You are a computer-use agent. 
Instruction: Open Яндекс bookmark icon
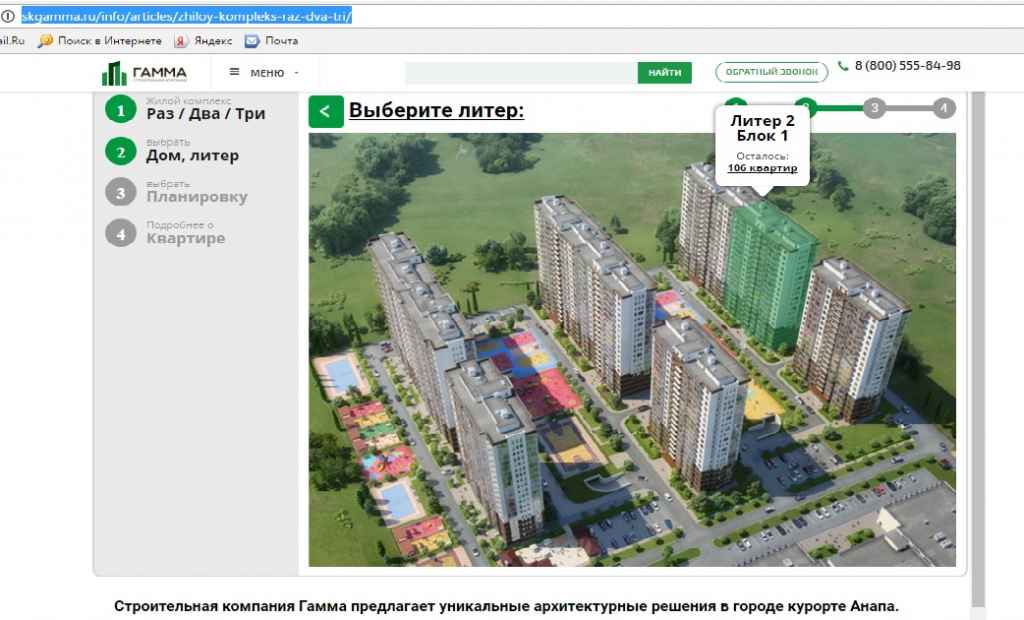click(x=181, y=41)
